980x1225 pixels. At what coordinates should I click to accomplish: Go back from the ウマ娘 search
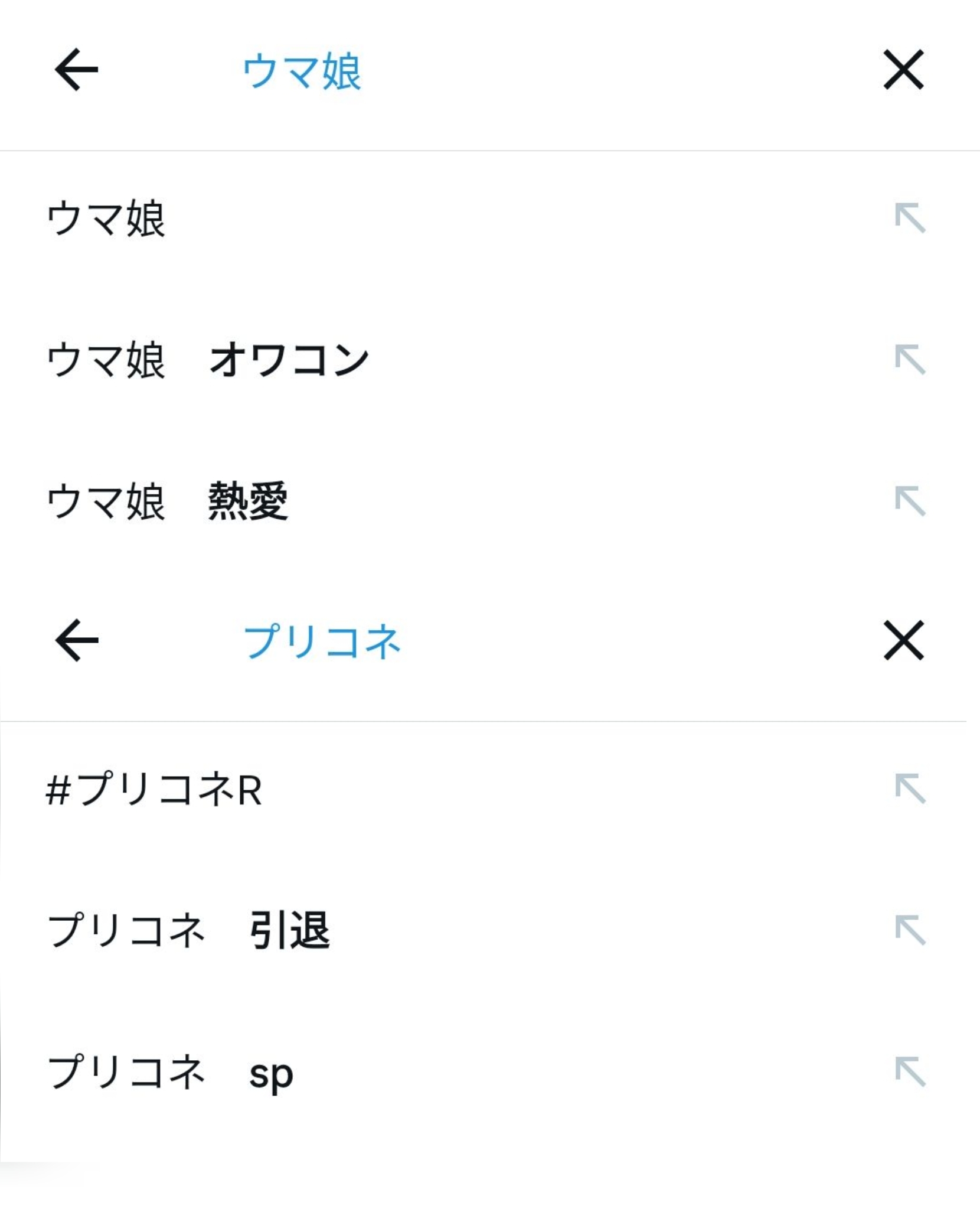click(76, 70)
